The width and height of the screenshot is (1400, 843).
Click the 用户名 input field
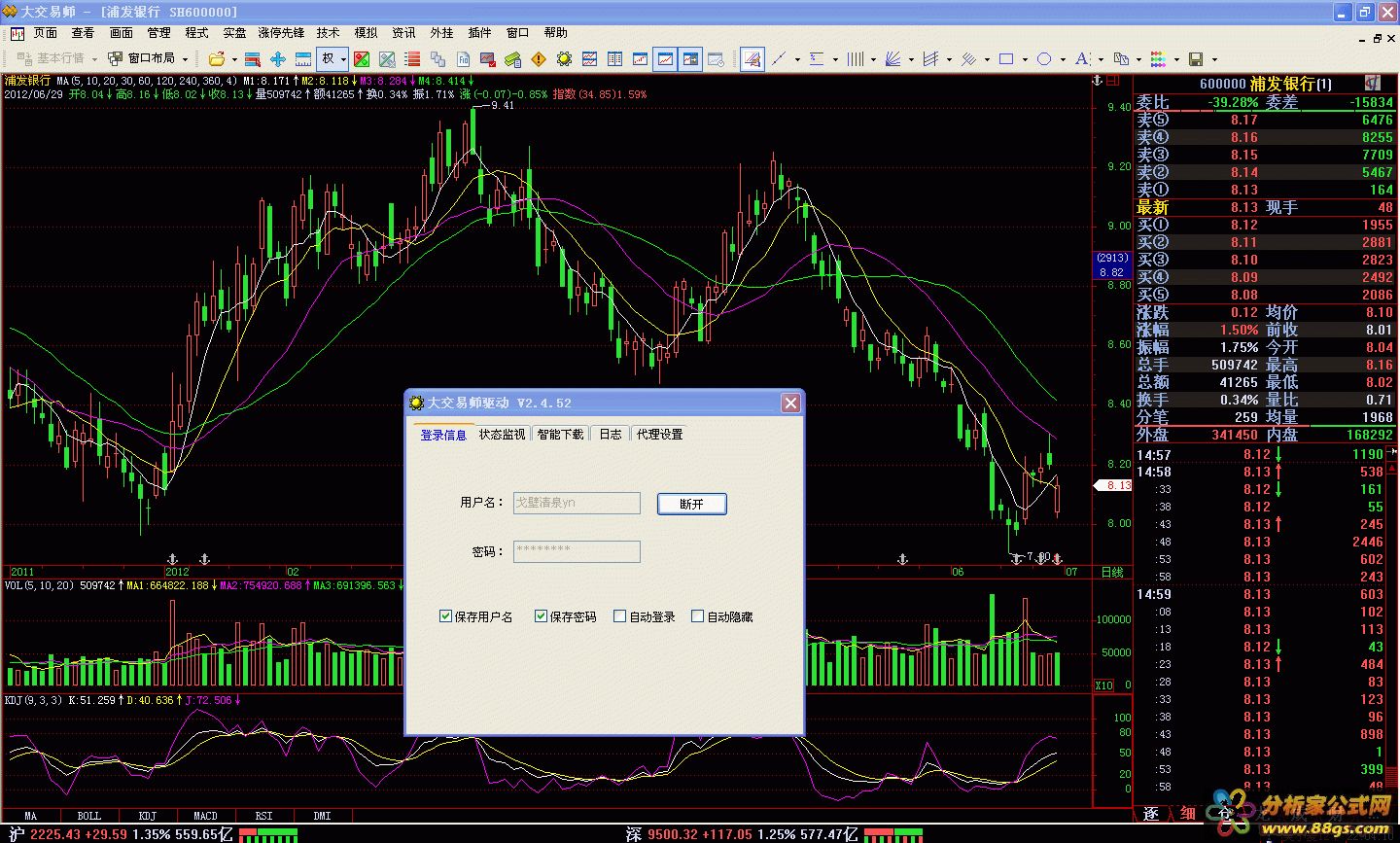[577, 503]
